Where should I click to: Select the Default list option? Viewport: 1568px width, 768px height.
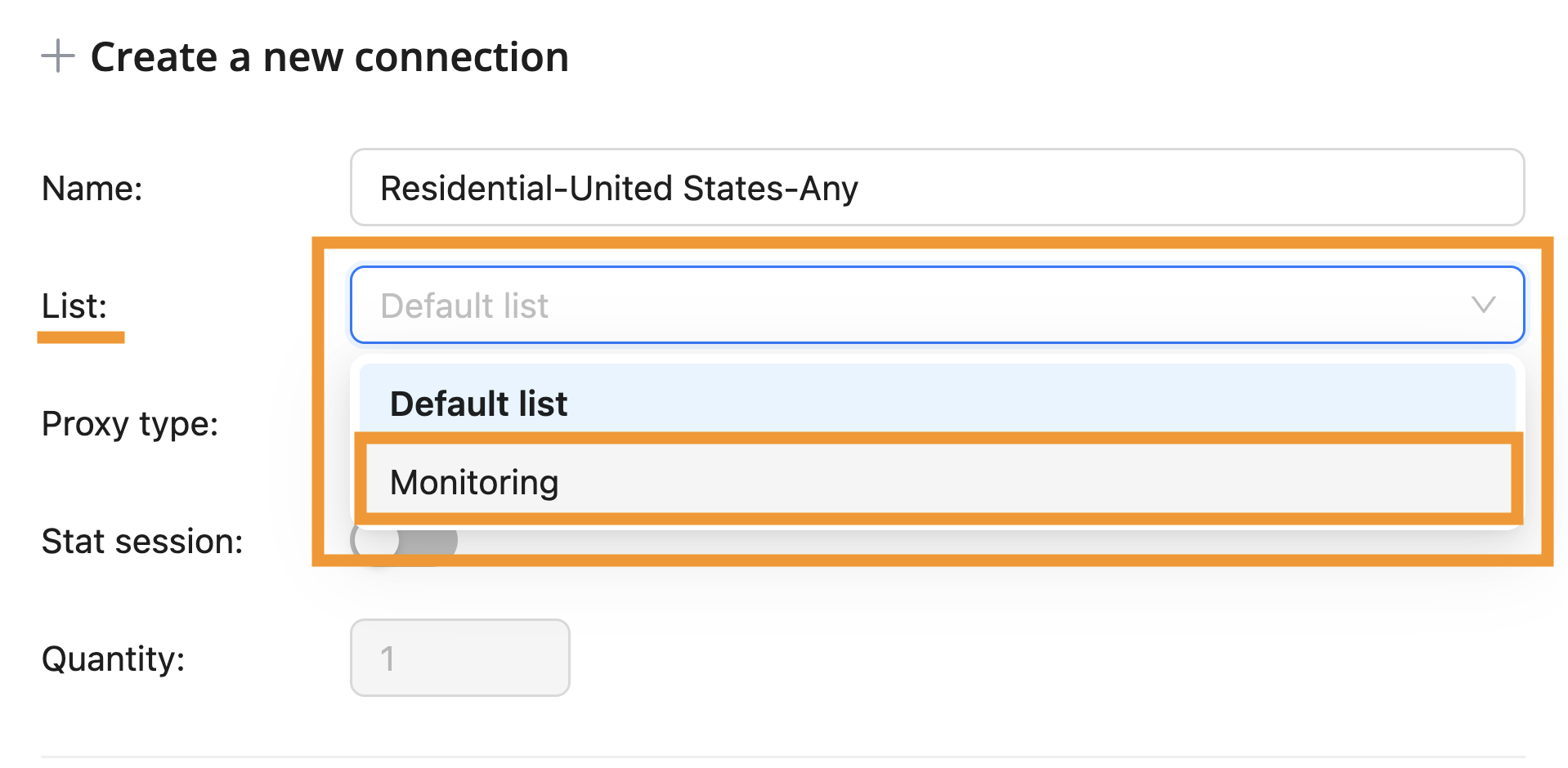click(479, 404)
